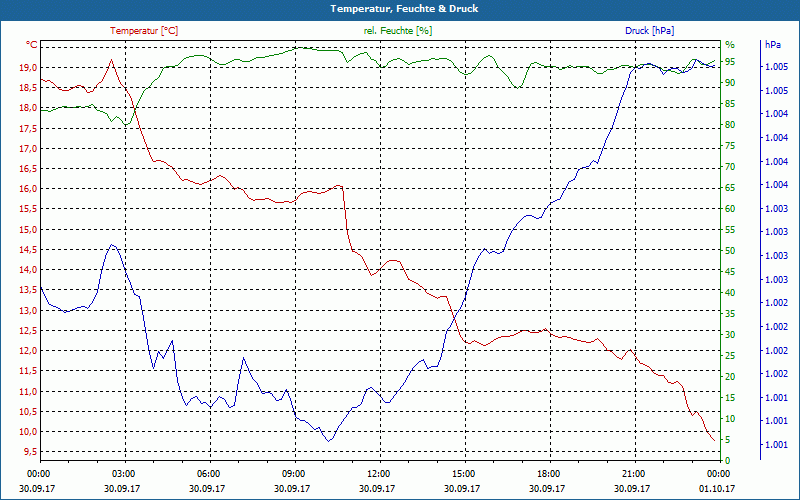Click the °C unit label on temperature axis
This screenshot has width=800, height=500.
click(31, 45)
